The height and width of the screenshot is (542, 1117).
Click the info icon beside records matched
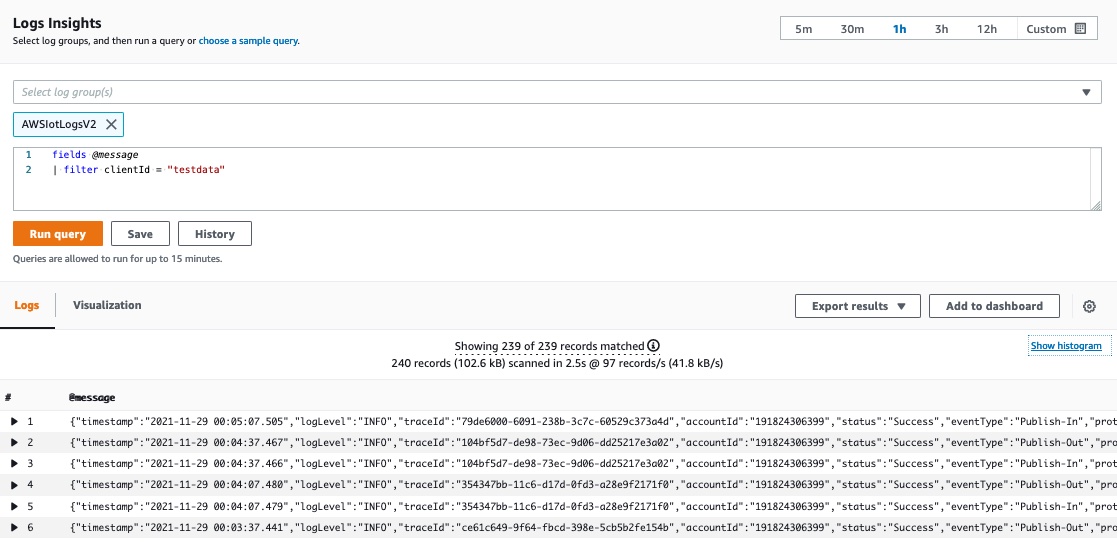click(653, 346)
